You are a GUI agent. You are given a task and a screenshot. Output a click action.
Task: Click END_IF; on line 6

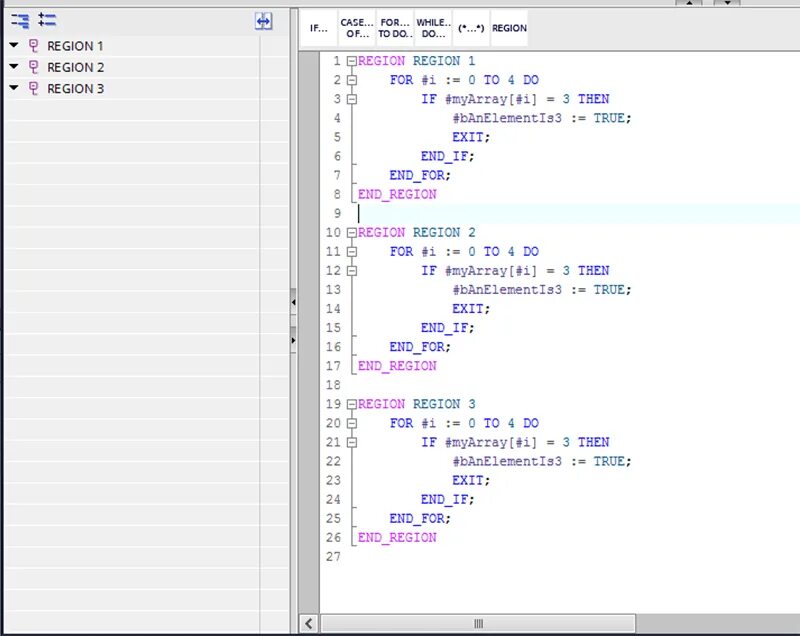click(447, 157)
